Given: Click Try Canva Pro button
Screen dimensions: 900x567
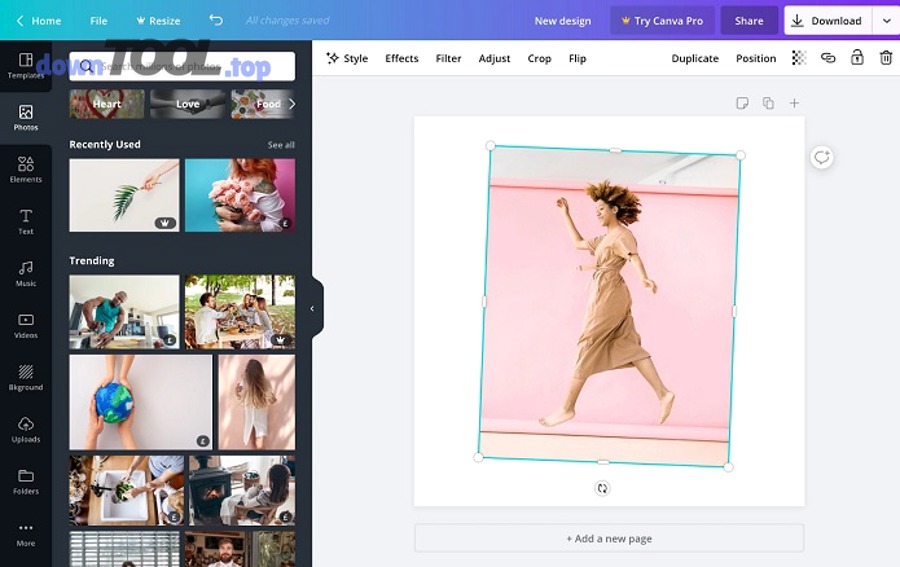Looking at the screenshot, I should pyautogui.click(x=662, y=21).
